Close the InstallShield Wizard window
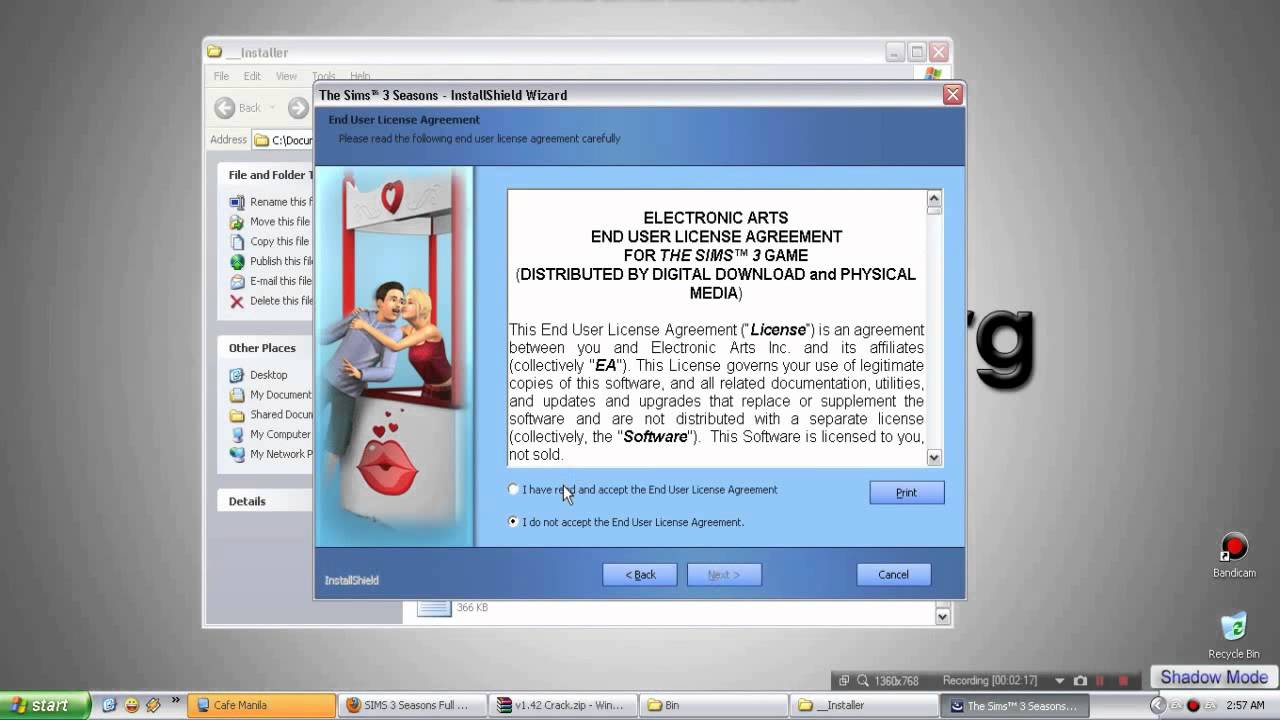 [x=952, y=95]
